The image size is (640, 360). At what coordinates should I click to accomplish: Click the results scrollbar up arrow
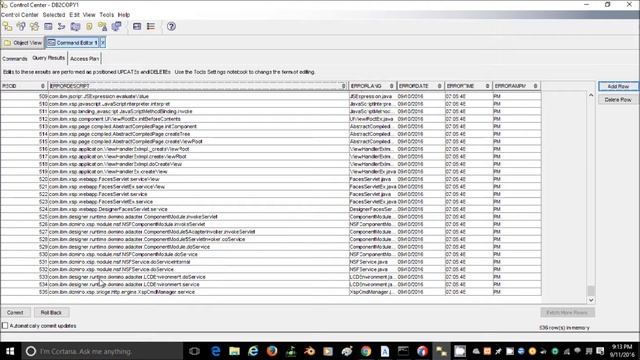pyautogui.click(x=591, y=95)
